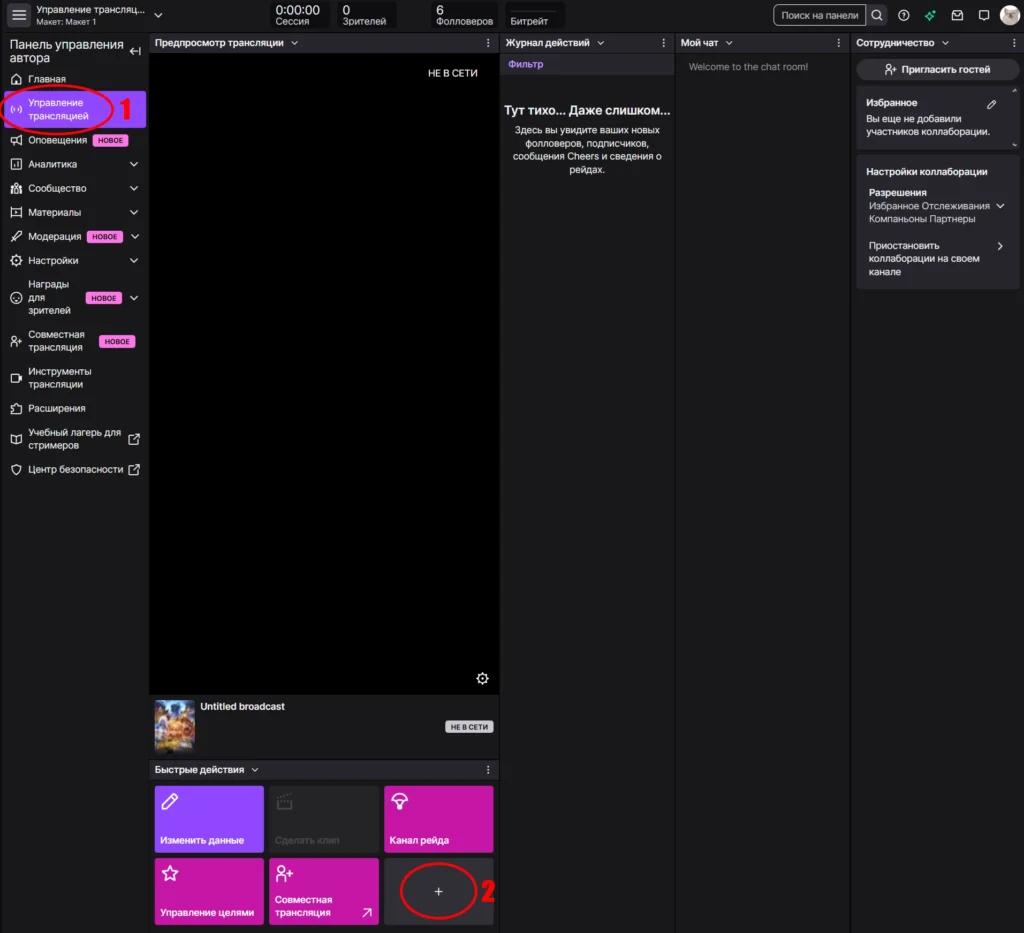
Task: Click the search magnifier icon
Action: click(x=876, y=15)
